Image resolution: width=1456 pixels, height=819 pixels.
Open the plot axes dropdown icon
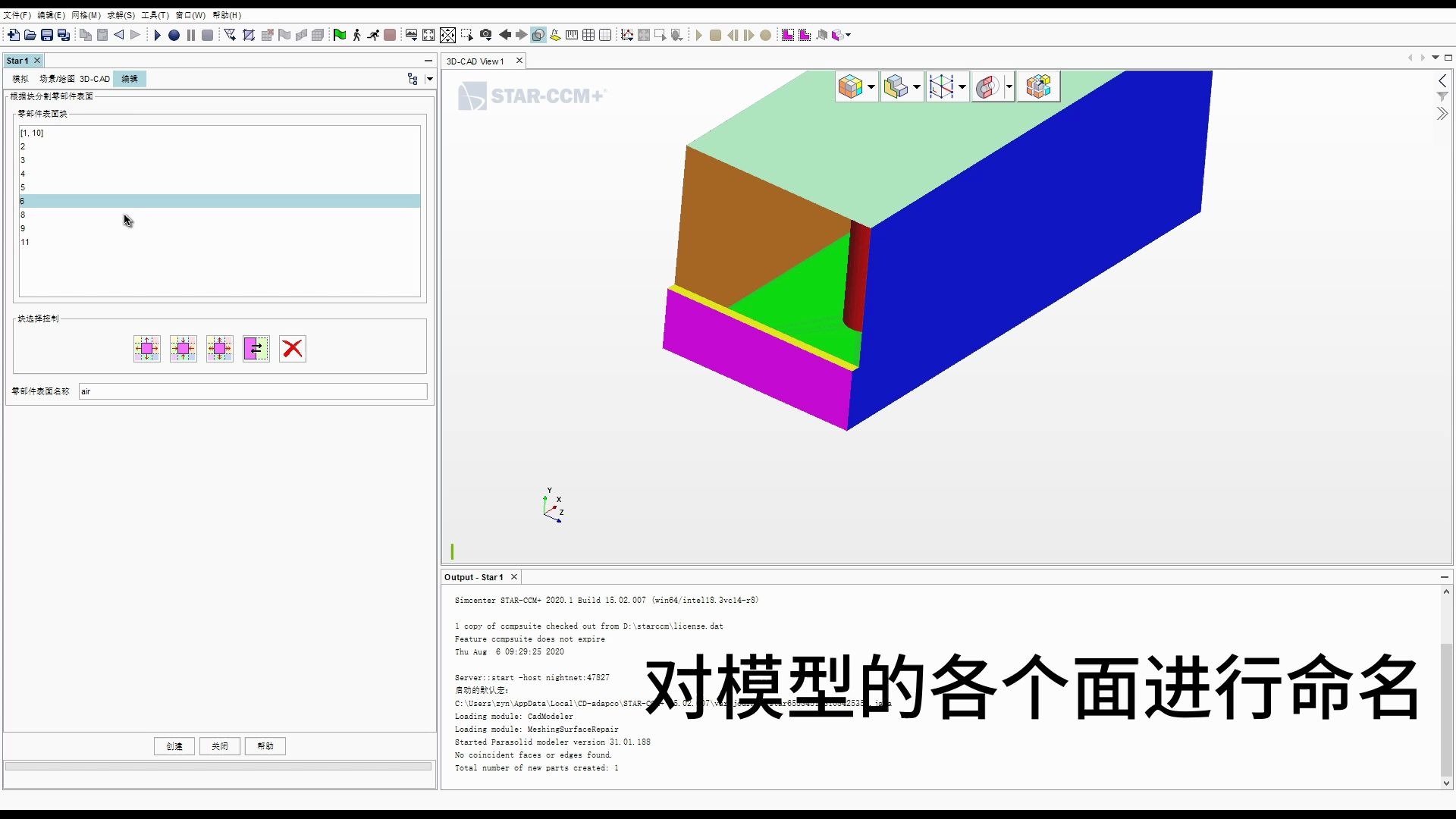626,35
